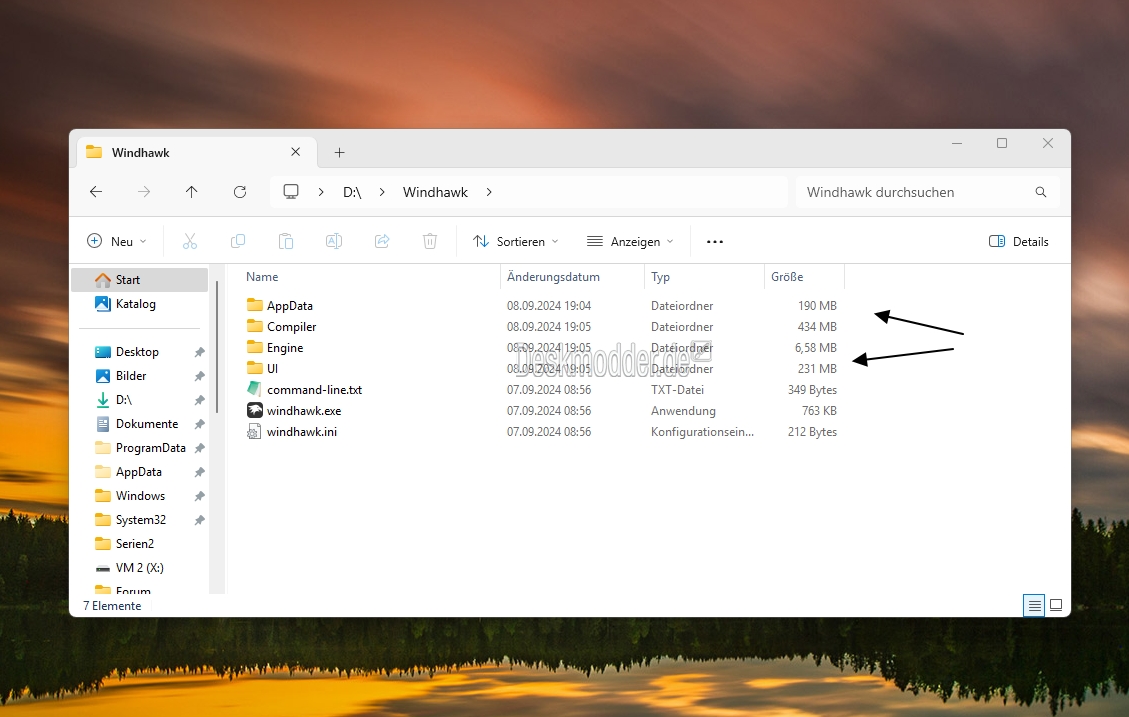This screenshot has height=717, width=1129.
Task: Click D:\ breadcrumb in address bar
Action: [x=352, y=192]
